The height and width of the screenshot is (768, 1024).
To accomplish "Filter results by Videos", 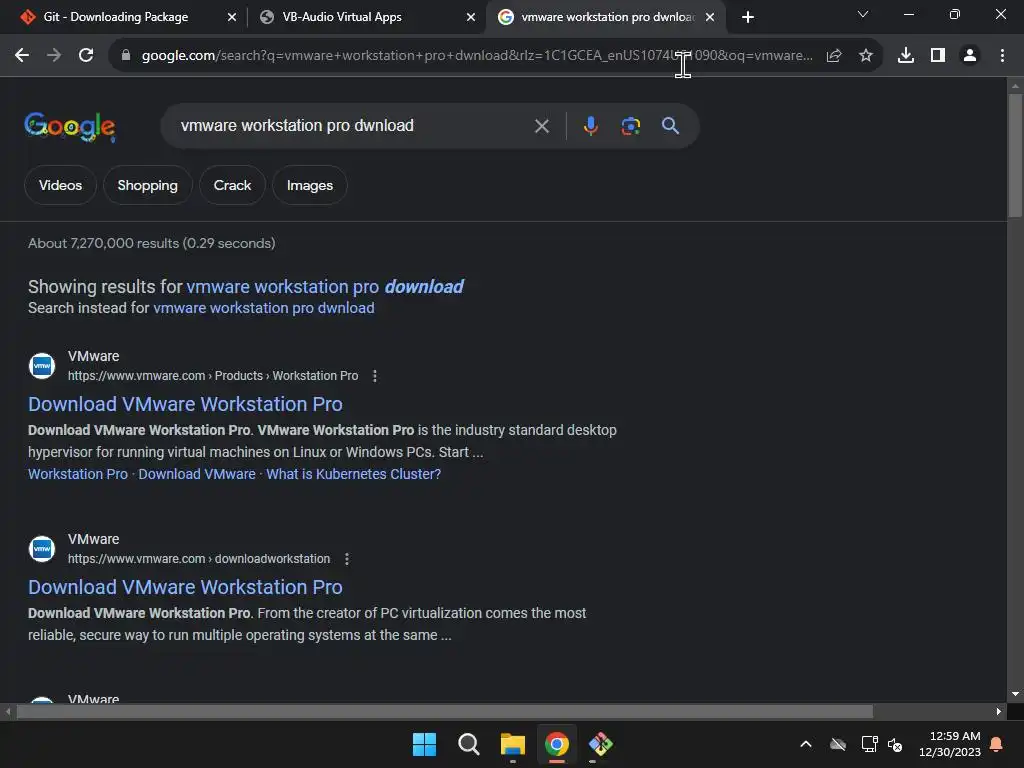I will (60, 185).
